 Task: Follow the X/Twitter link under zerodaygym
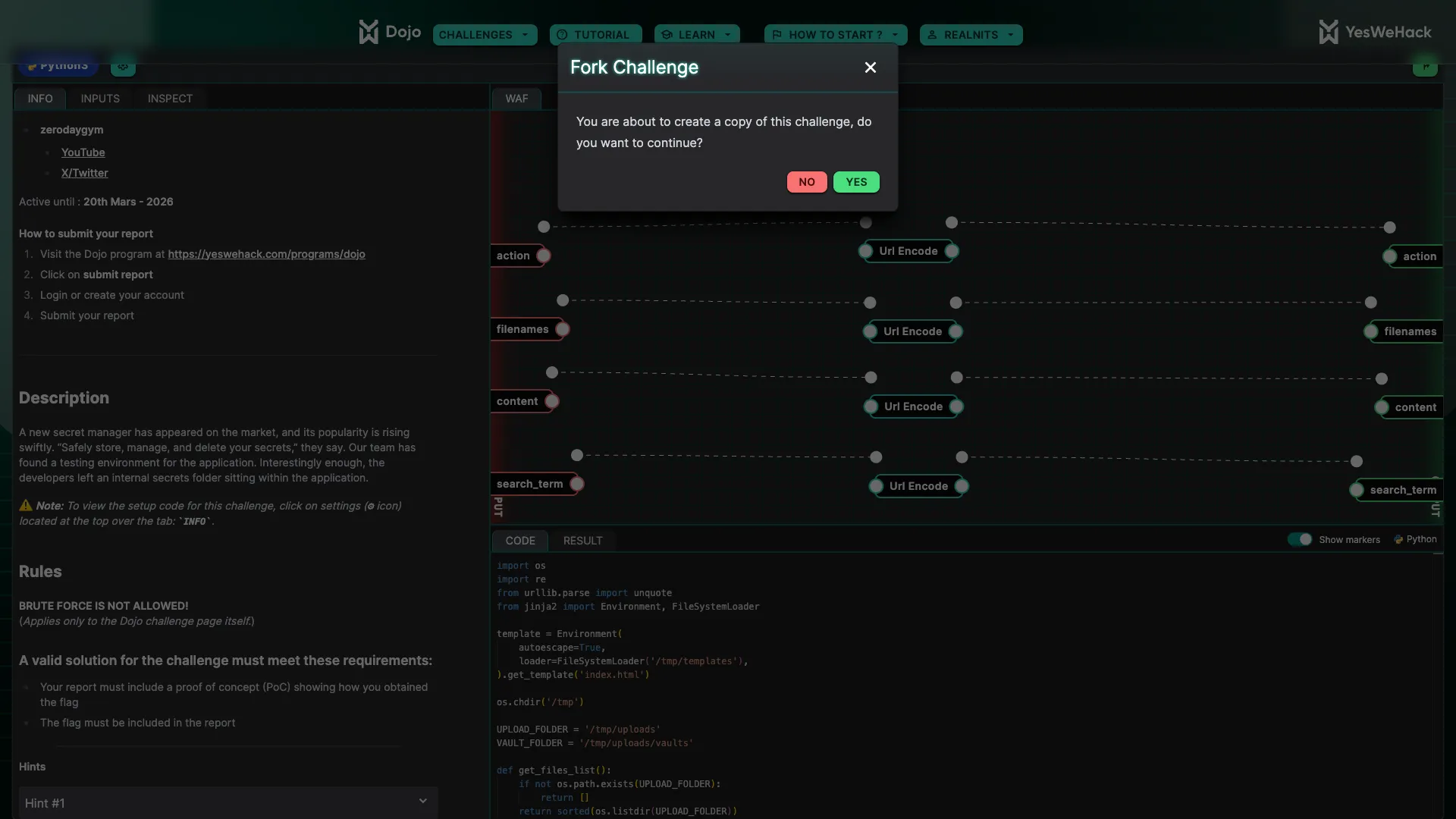[x=85, y=173]
